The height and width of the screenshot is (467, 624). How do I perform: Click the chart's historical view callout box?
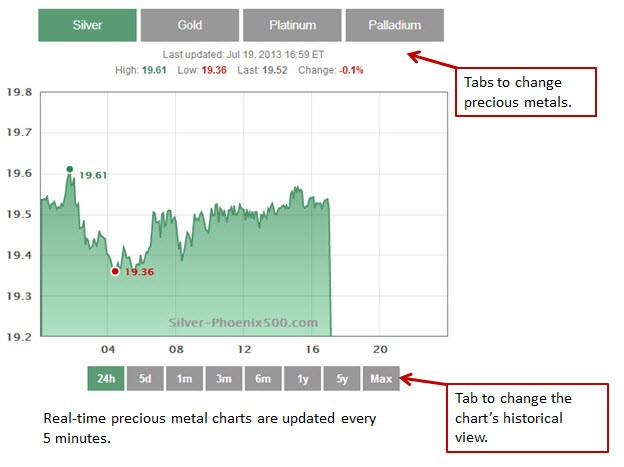point(525,417)
